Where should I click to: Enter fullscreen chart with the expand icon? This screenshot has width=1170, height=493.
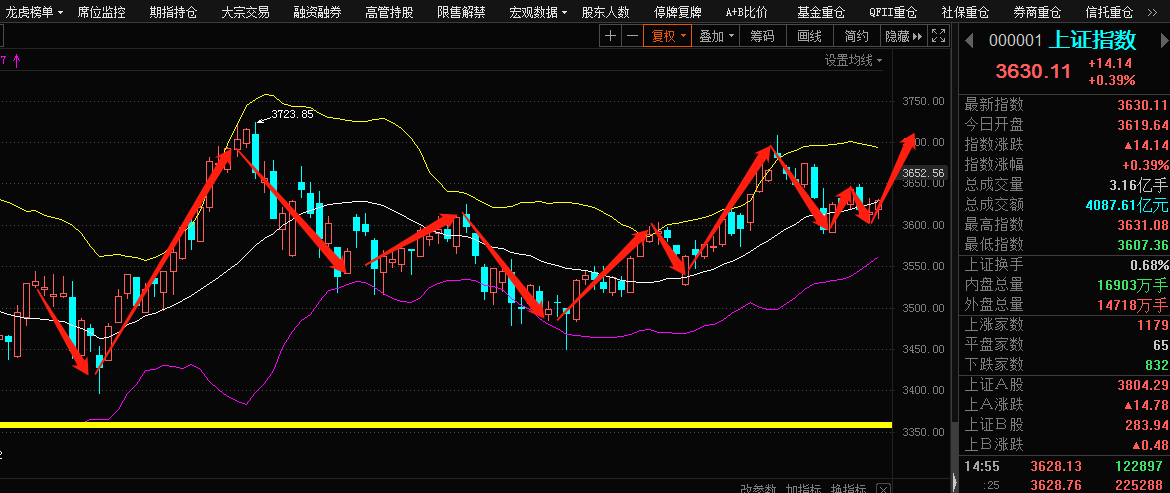pyautogui.click(x=938, y=36)
